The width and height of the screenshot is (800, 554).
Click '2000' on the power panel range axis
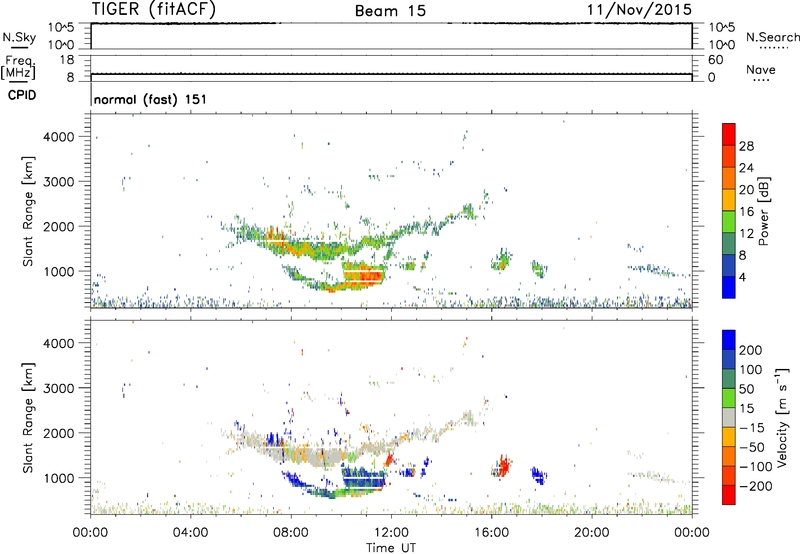(x=59, y=227)
